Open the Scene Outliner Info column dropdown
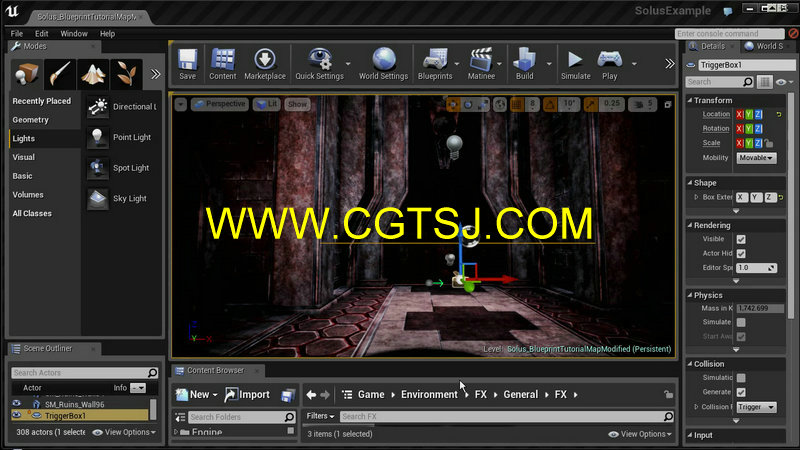The width and height of the screenshot is (800, 450). [137, 388]
